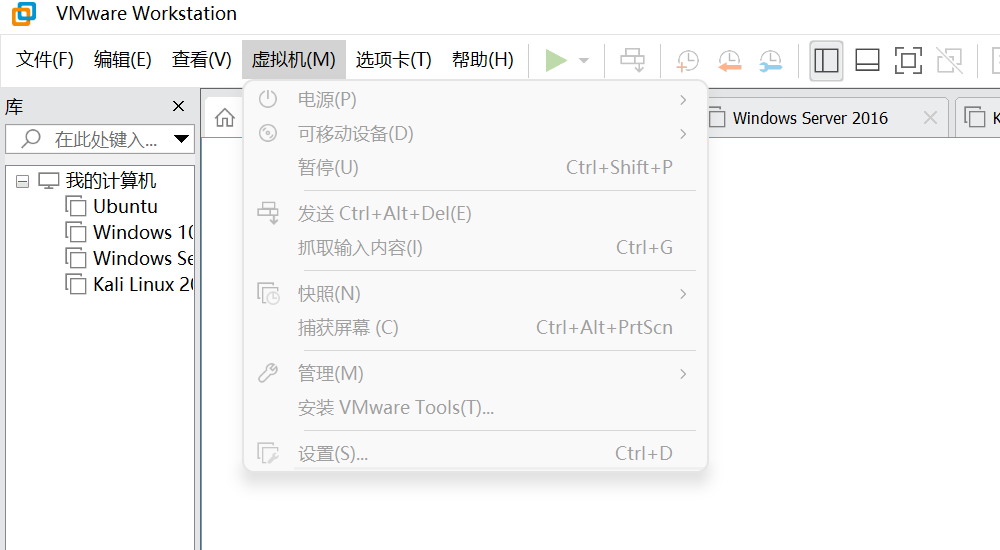This screenshot has height=550, width=1000.
Task: Open the snapshot manager wrench icon
Action: coord(770,60)
